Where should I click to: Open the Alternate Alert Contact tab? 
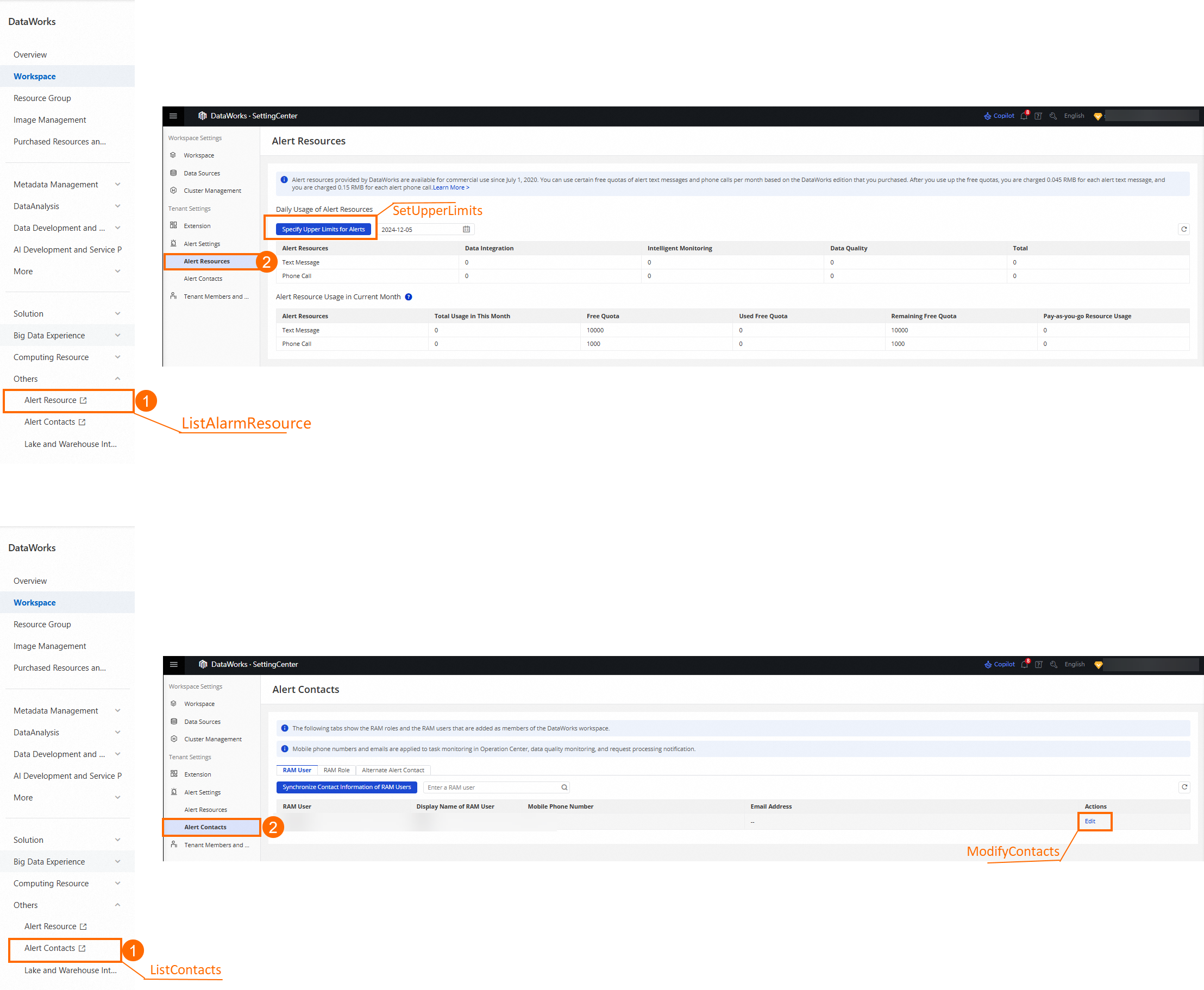393,771
